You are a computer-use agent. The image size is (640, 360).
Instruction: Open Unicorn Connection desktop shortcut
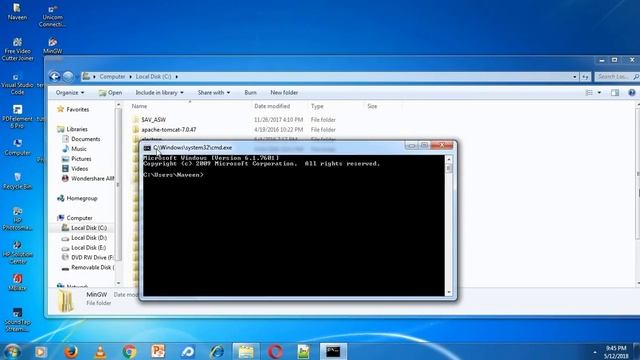click(52, 16)
